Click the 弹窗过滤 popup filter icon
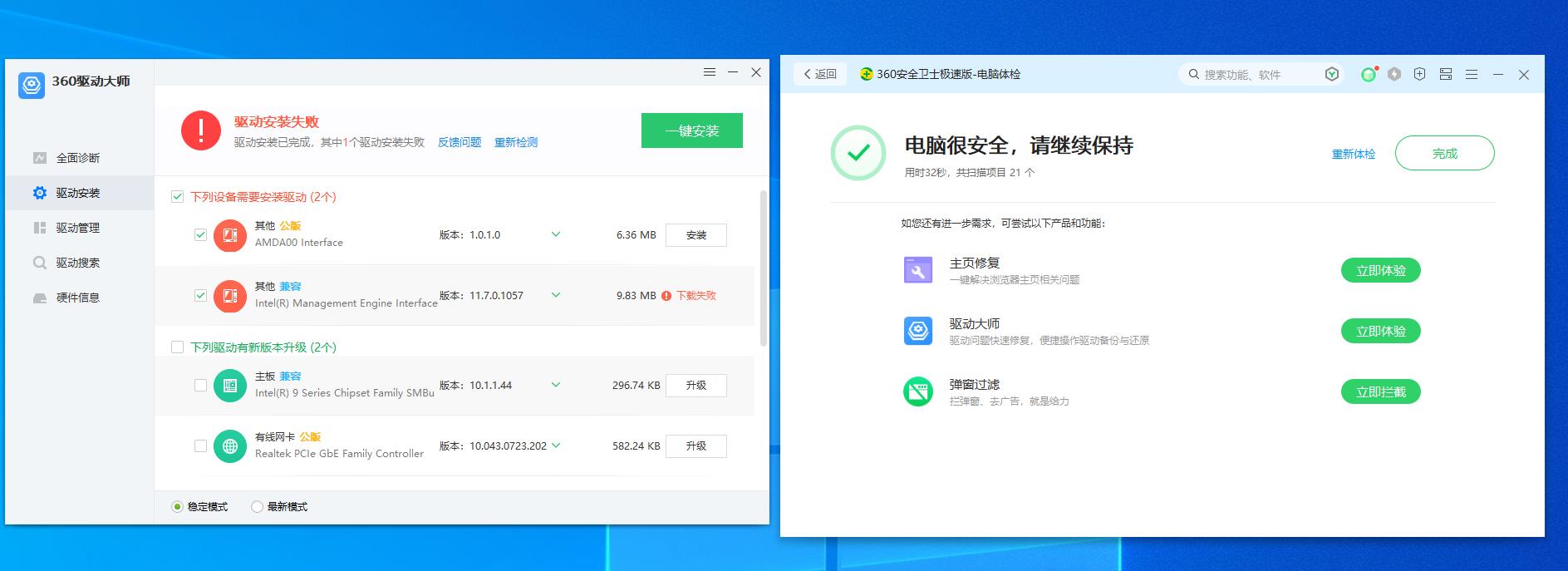The height and width of the screenshot is (571, 1568). [x=918, y=391]
